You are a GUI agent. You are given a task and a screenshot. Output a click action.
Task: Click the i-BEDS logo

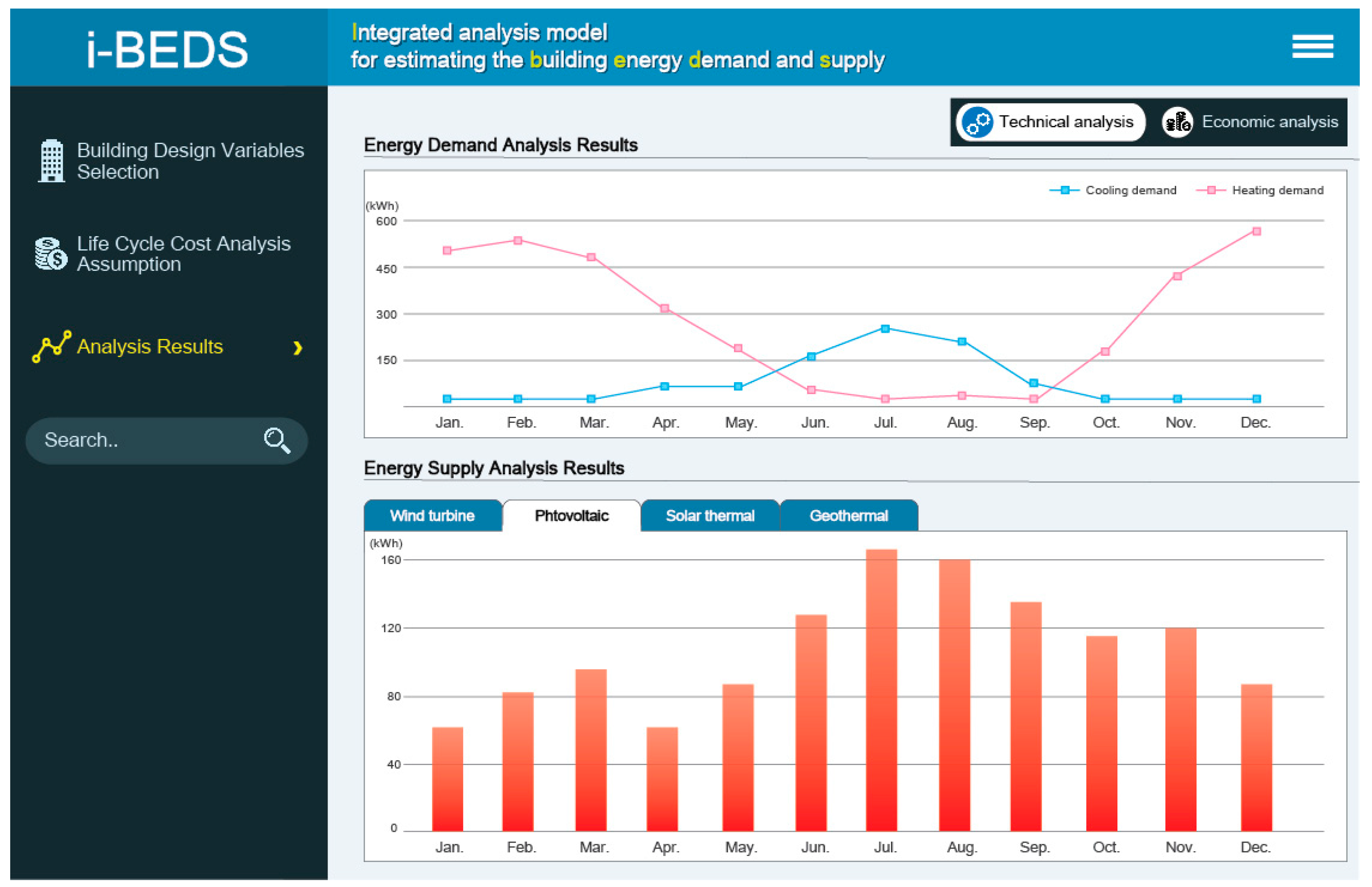click(167, 49)
